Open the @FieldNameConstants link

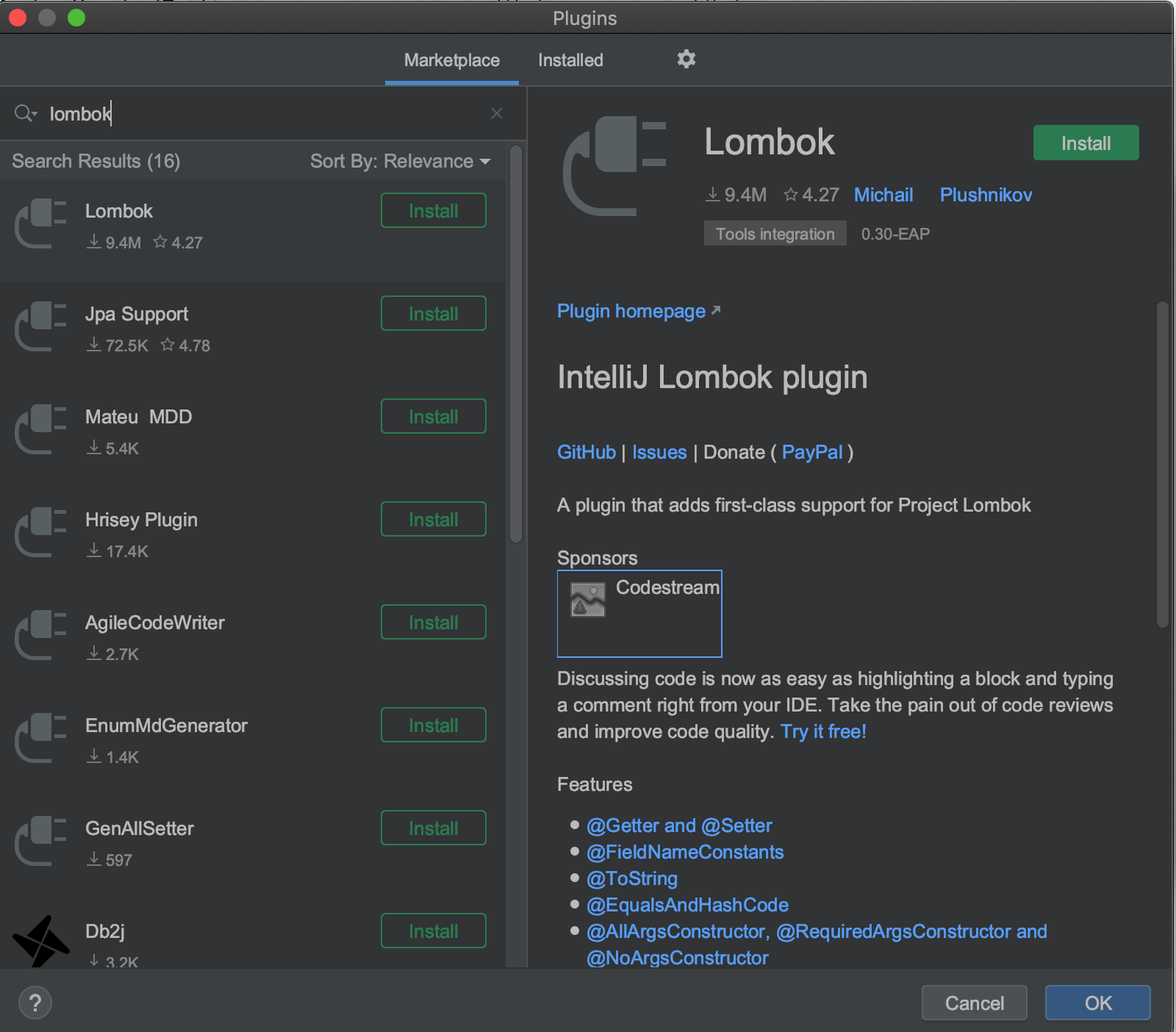point(685,852)
